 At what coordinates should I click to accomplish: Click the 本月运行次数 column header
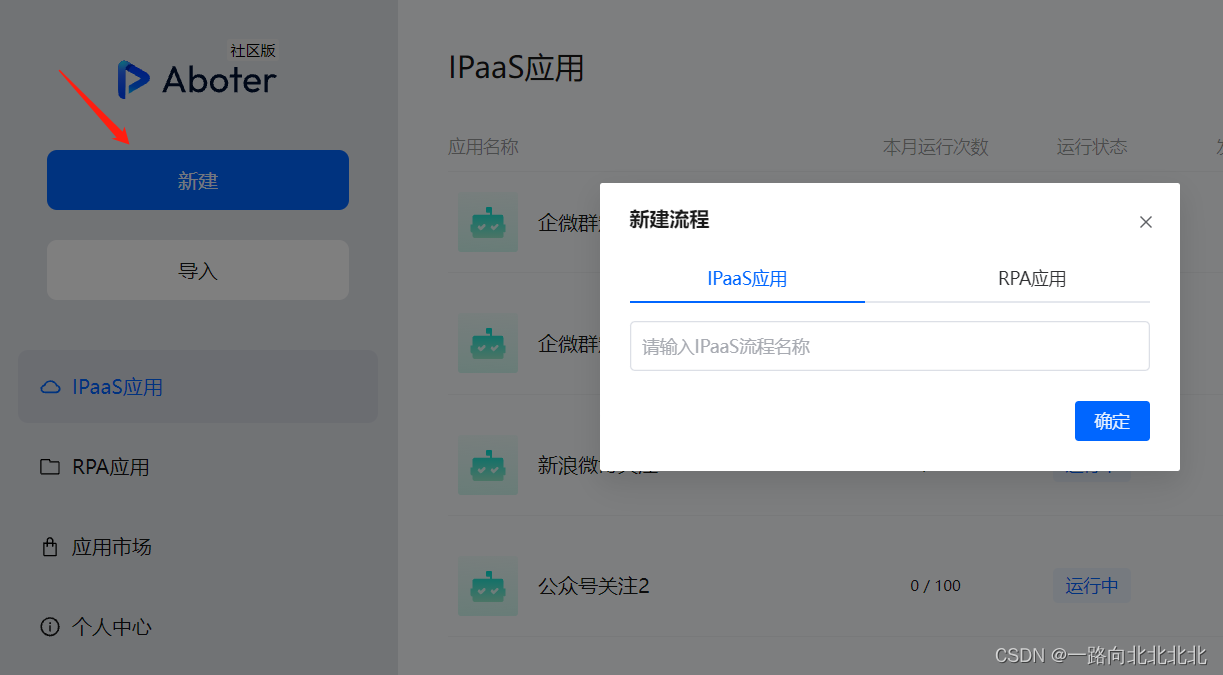pos(935,146)
